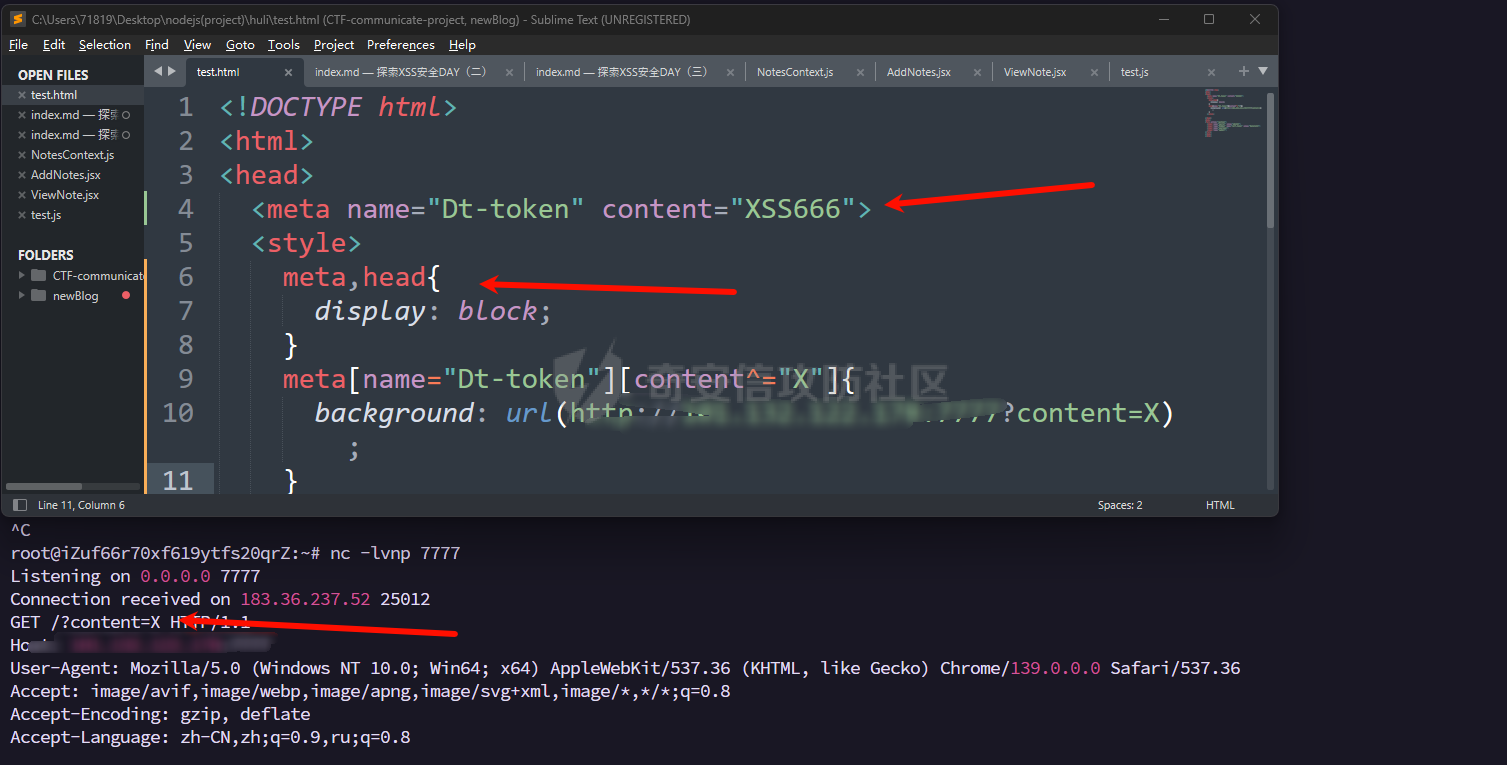Click IP 183.36.237.52 in terminal window
Screen dimensions: 1507x765
(x=305, y=599)
